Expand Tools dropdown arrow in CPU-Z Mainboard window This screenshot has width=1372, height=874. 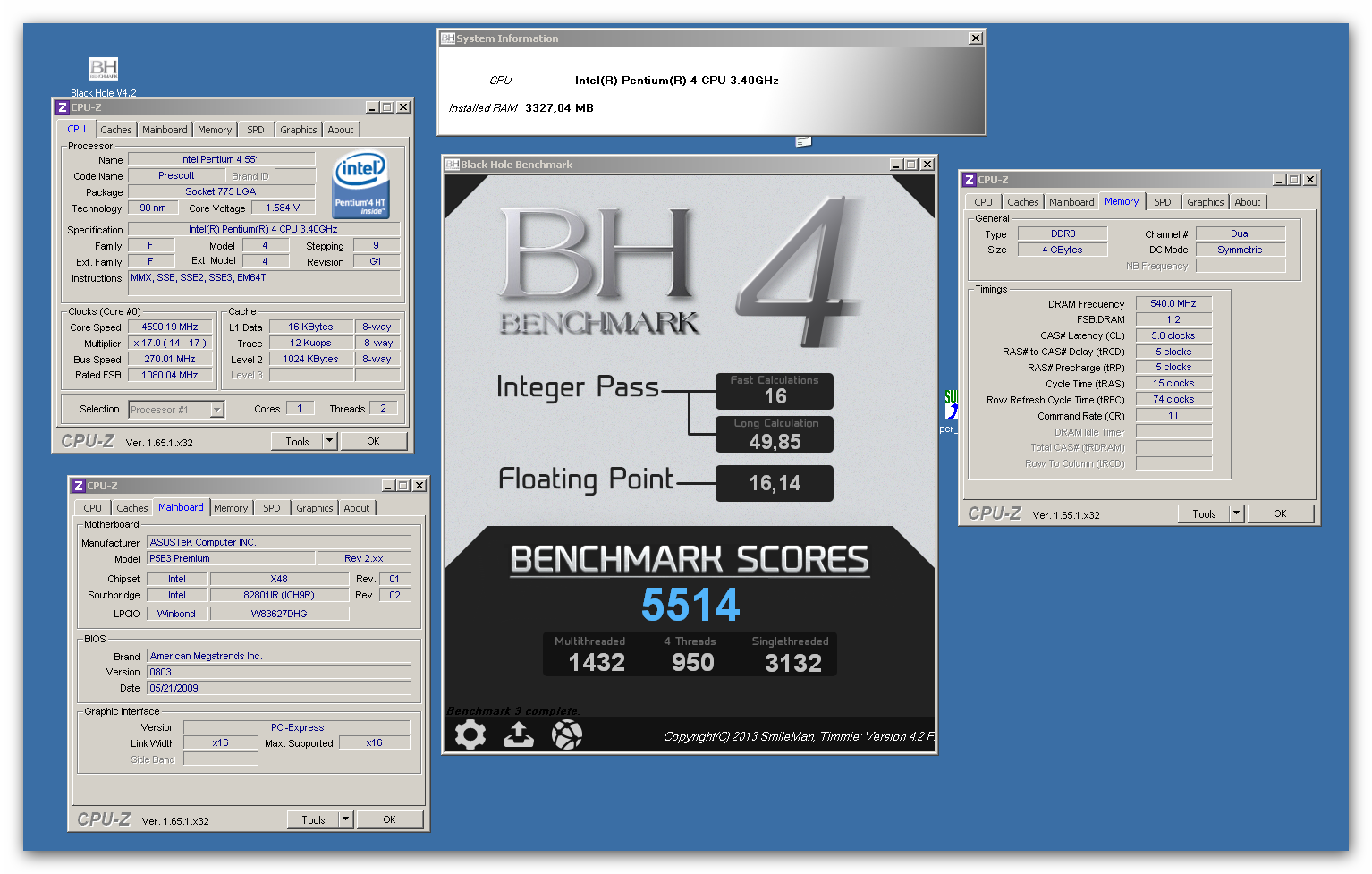click(x=345, y=819)
